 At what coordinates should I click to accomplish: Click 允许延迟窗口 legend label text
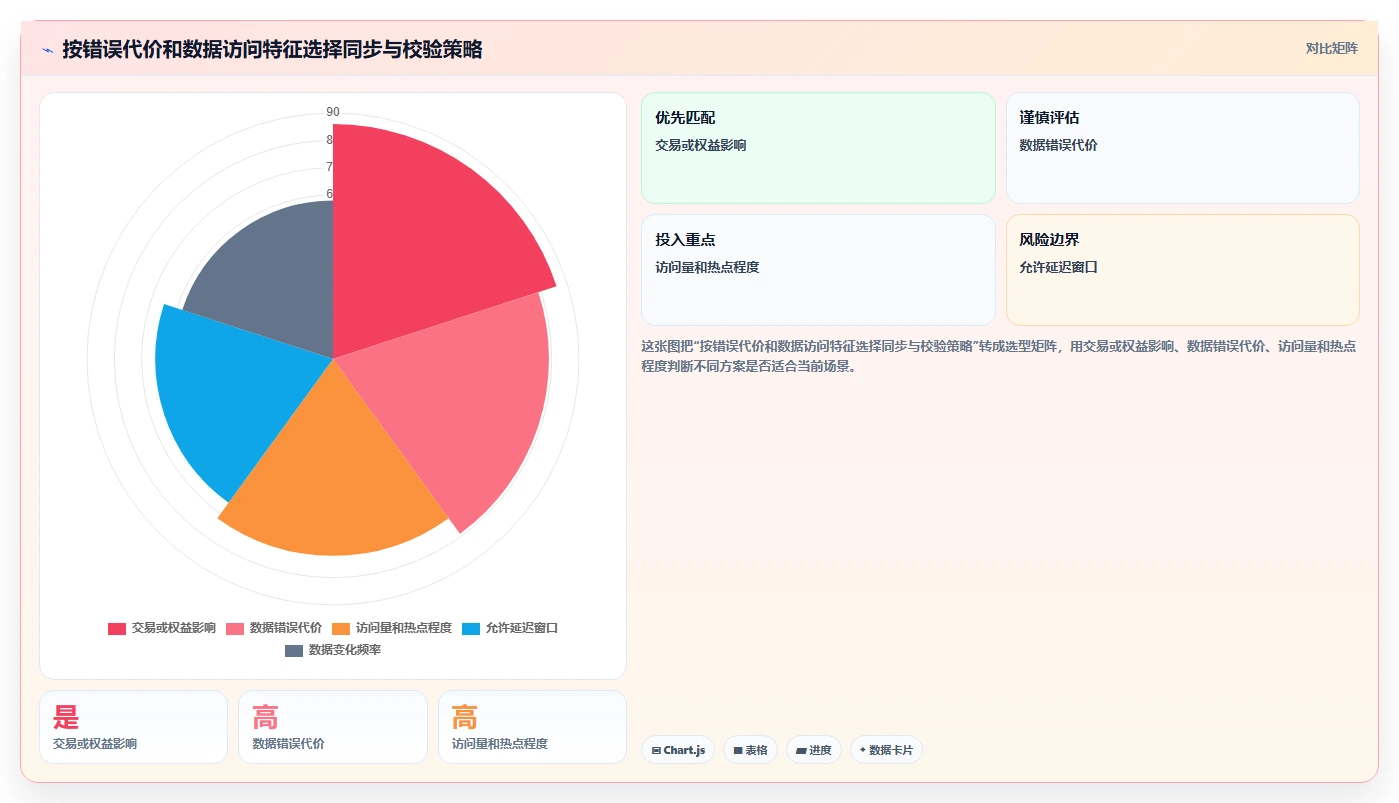pyautogui.click(x=522, y=628)
